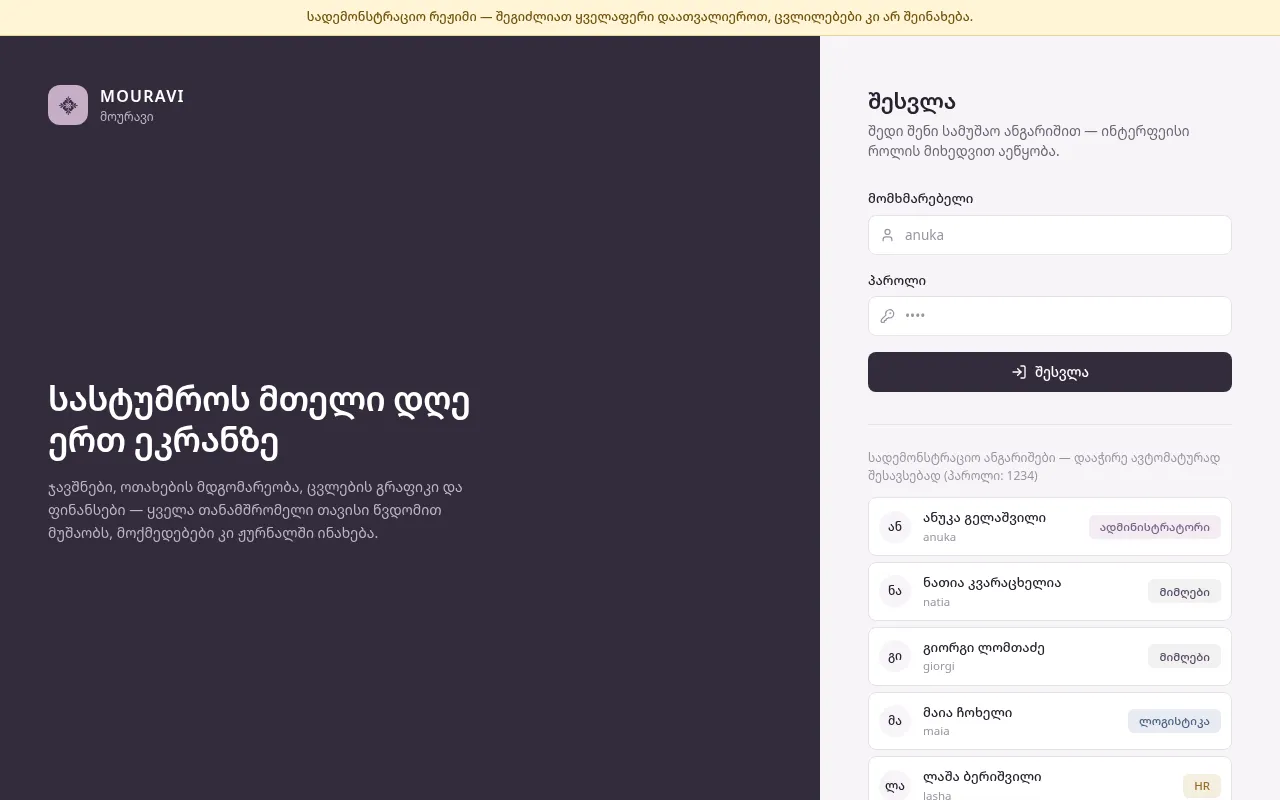Image resolution: width=1280 pixels, height=800 pixels.
Task: Click the მა avatar for მაია ჩოხელი
Action: click(x=895, y=721)
